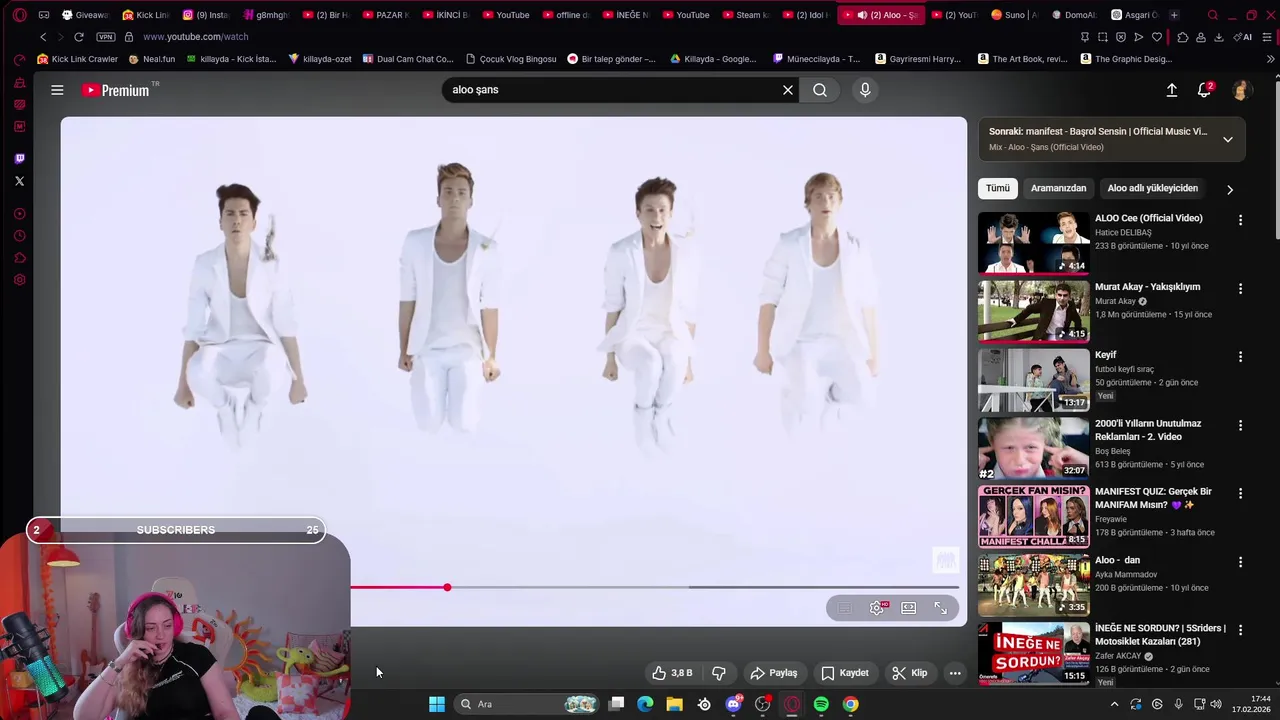Go back with the browser back arrow
The image size is (1280, 720).
(x=43, y=37)
